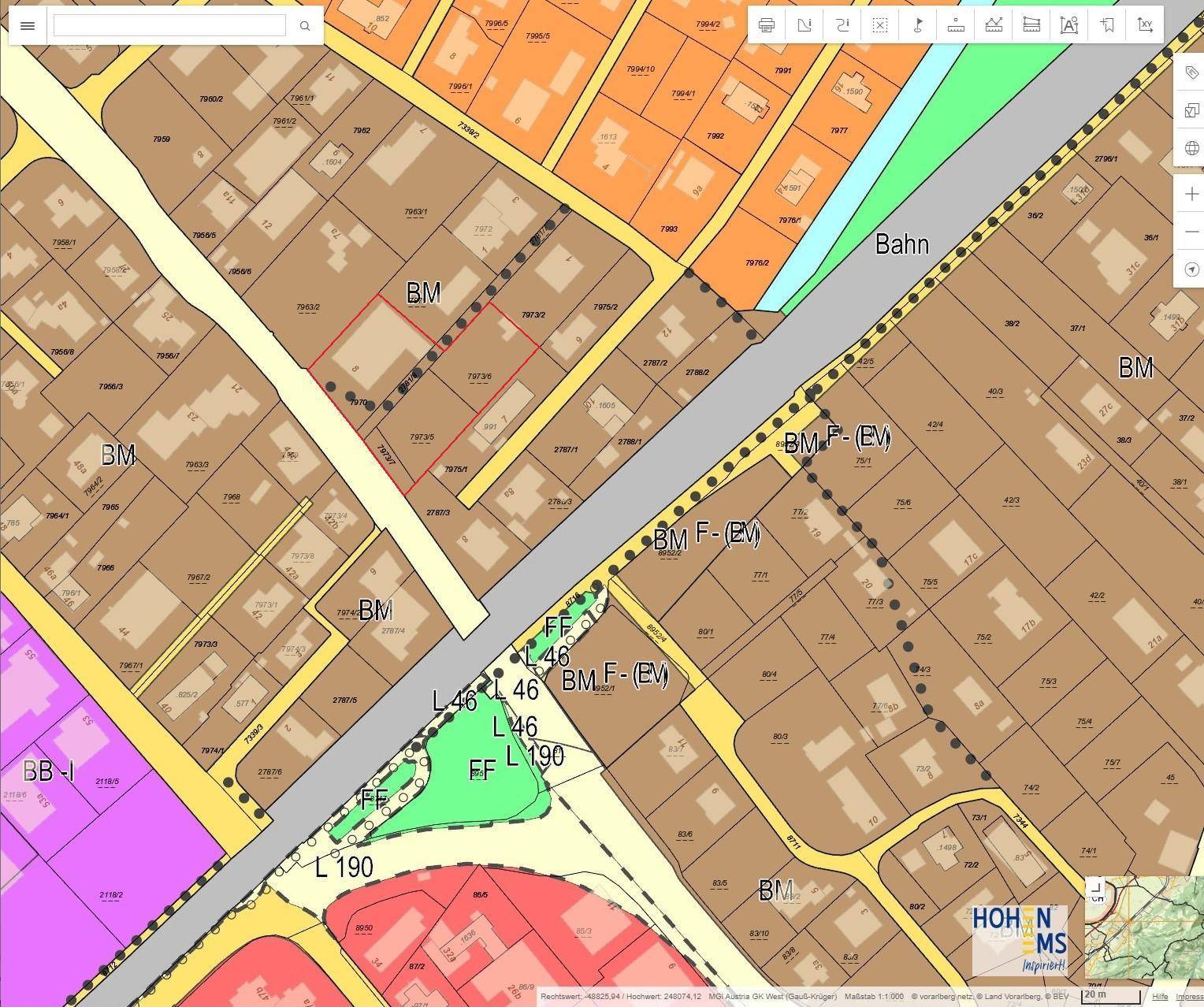The image size is (1204, 1007).
Task: Click the Rechtswert/Hochwert coordinate readout
Action: pyautogui.click(x=621, y=997)
